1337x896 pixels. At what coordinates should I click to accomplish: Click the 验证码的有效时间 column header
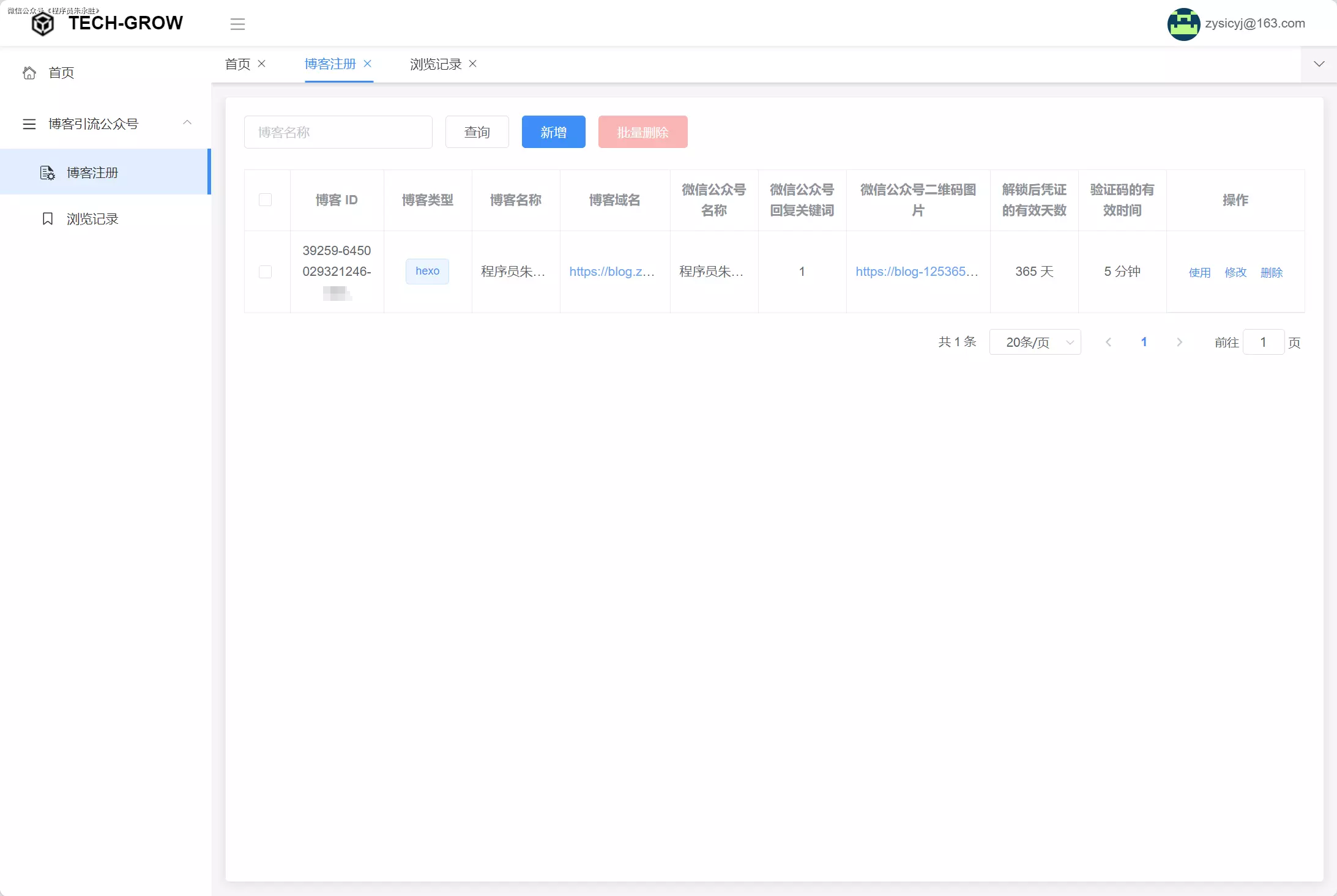pyautogui.click(x=1122, y=200)
